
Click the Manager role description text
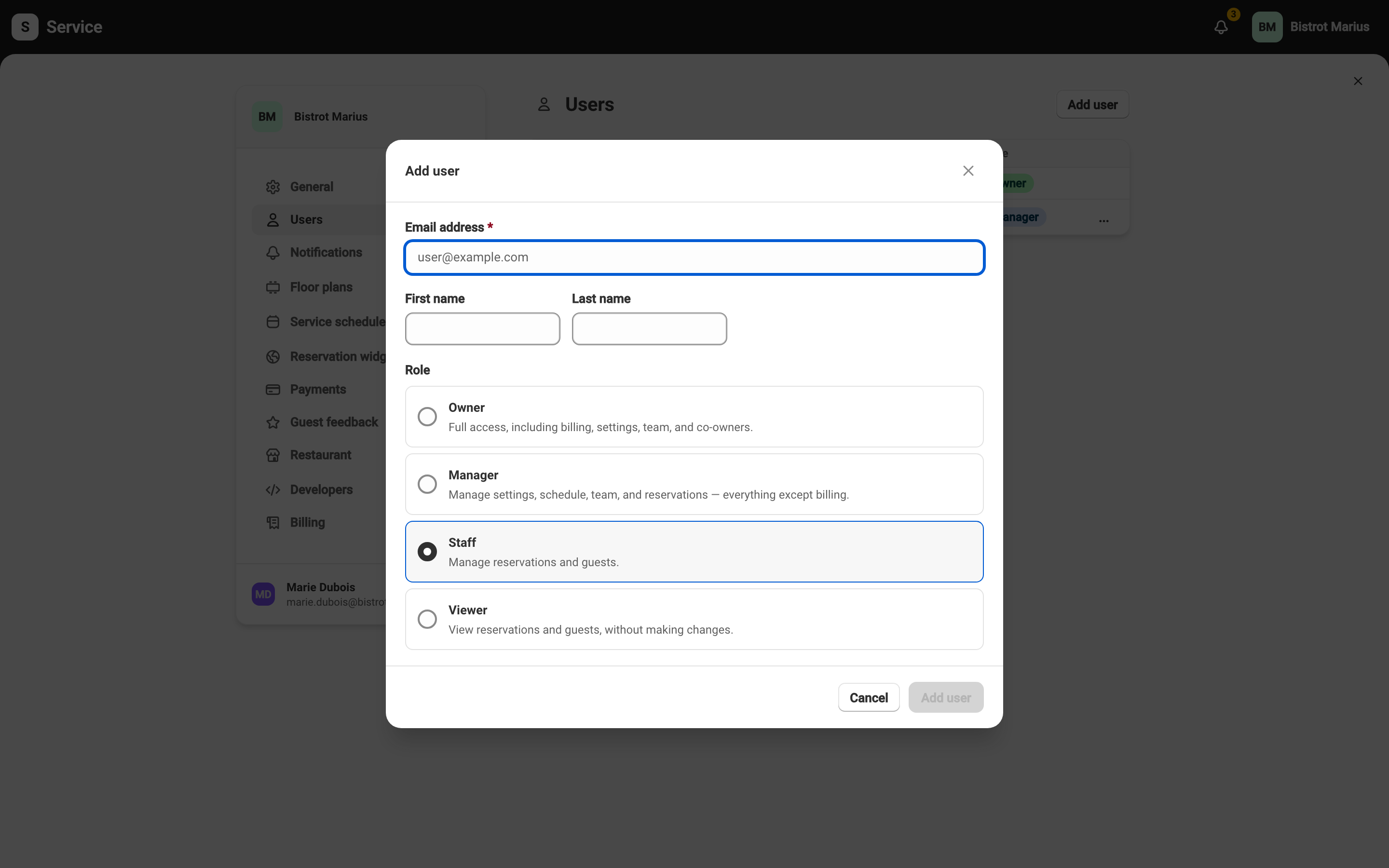[649, 495]
